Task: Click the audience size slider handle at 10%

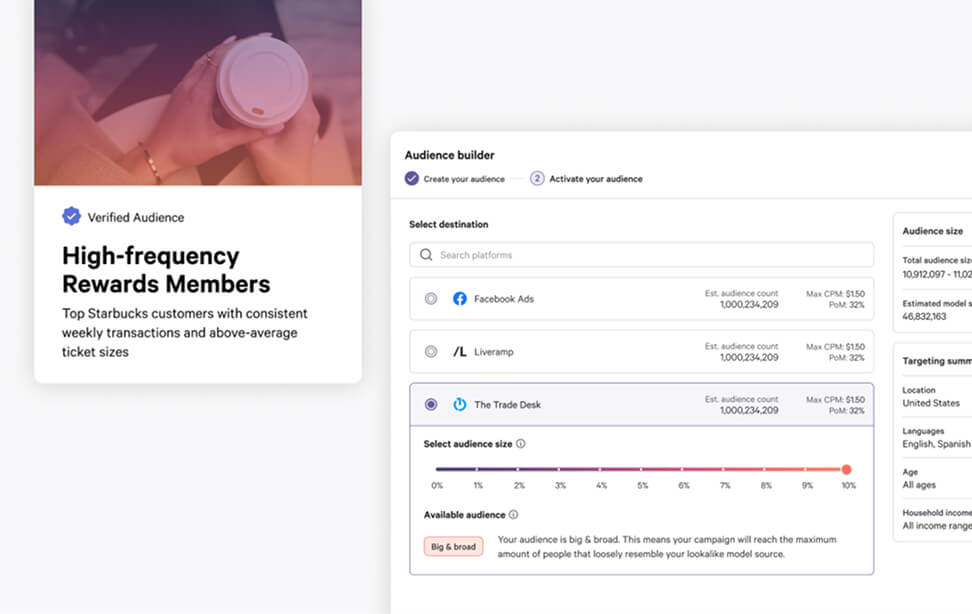Action: [x=846, y=468]
